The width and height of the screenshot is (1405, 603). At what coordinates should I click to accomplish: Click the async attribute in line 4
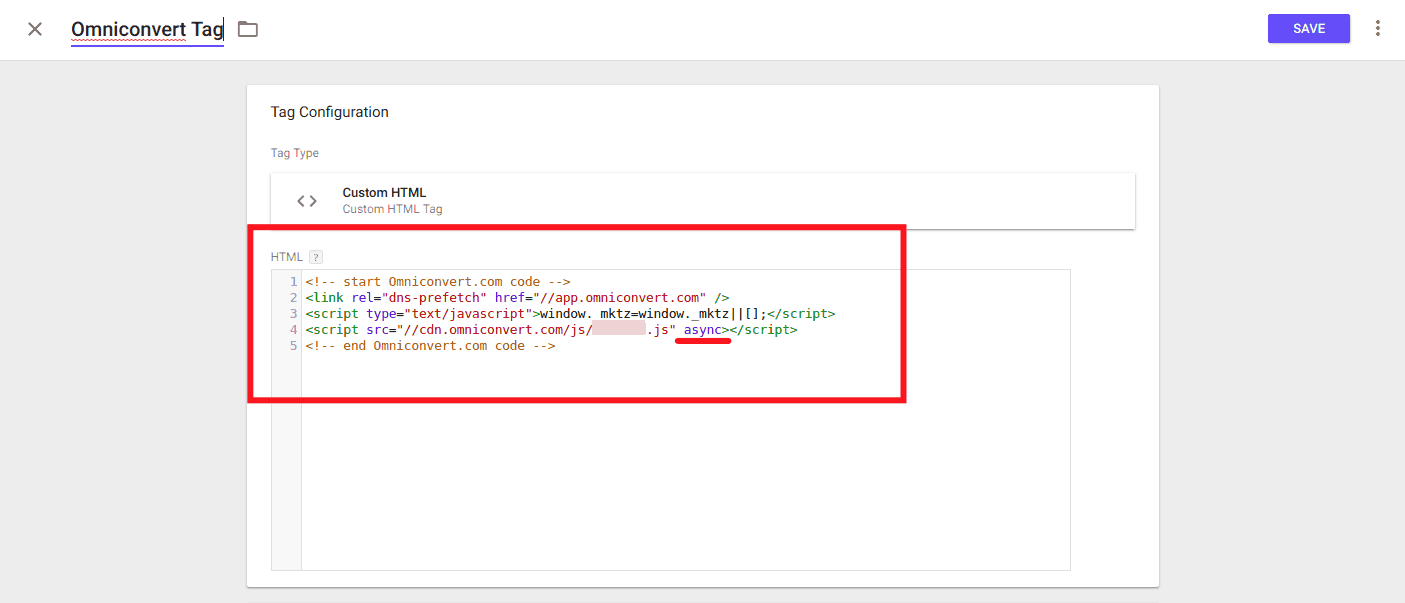[703, 330]
